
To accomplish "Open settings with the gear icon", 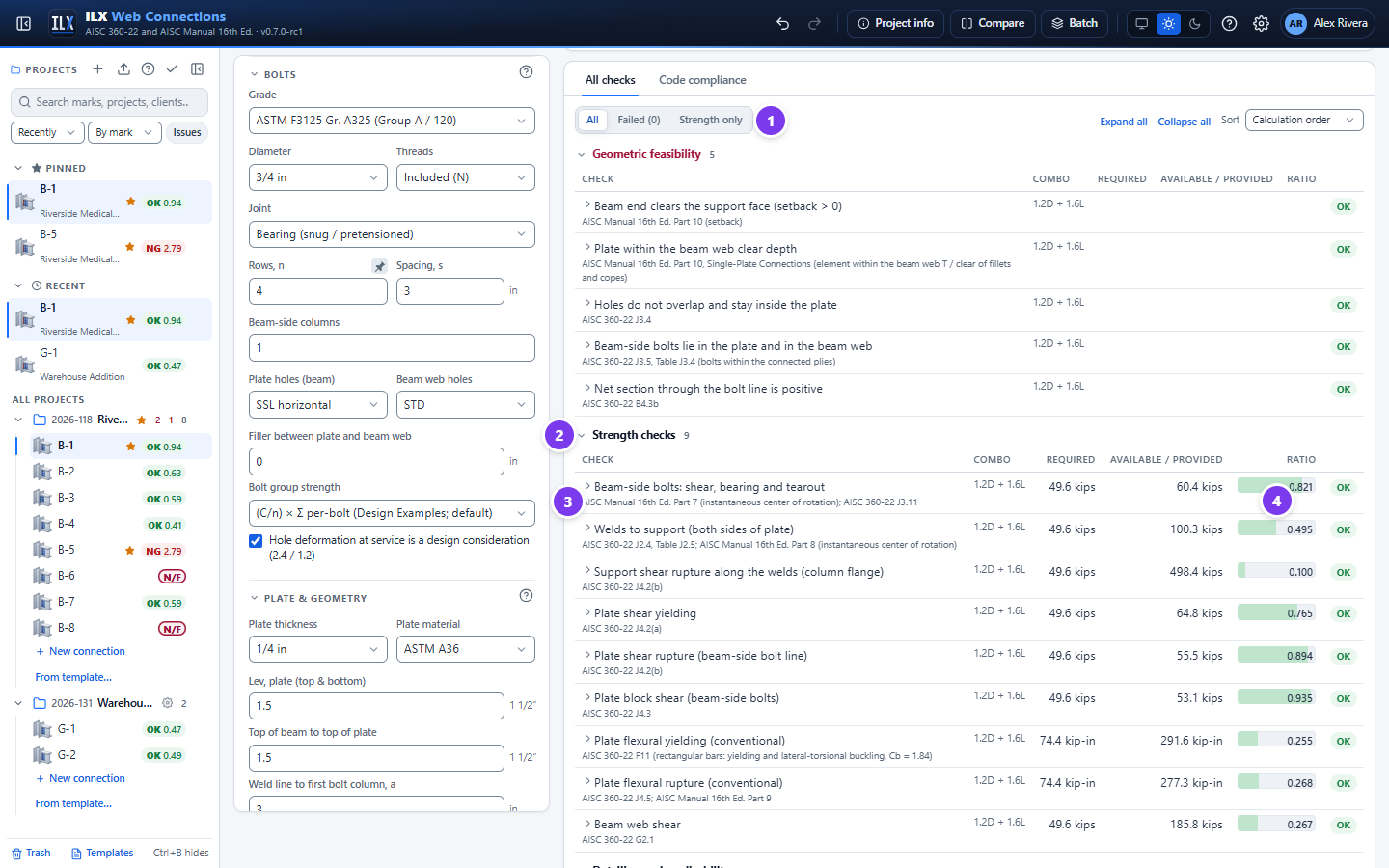I will point(1261,23).
